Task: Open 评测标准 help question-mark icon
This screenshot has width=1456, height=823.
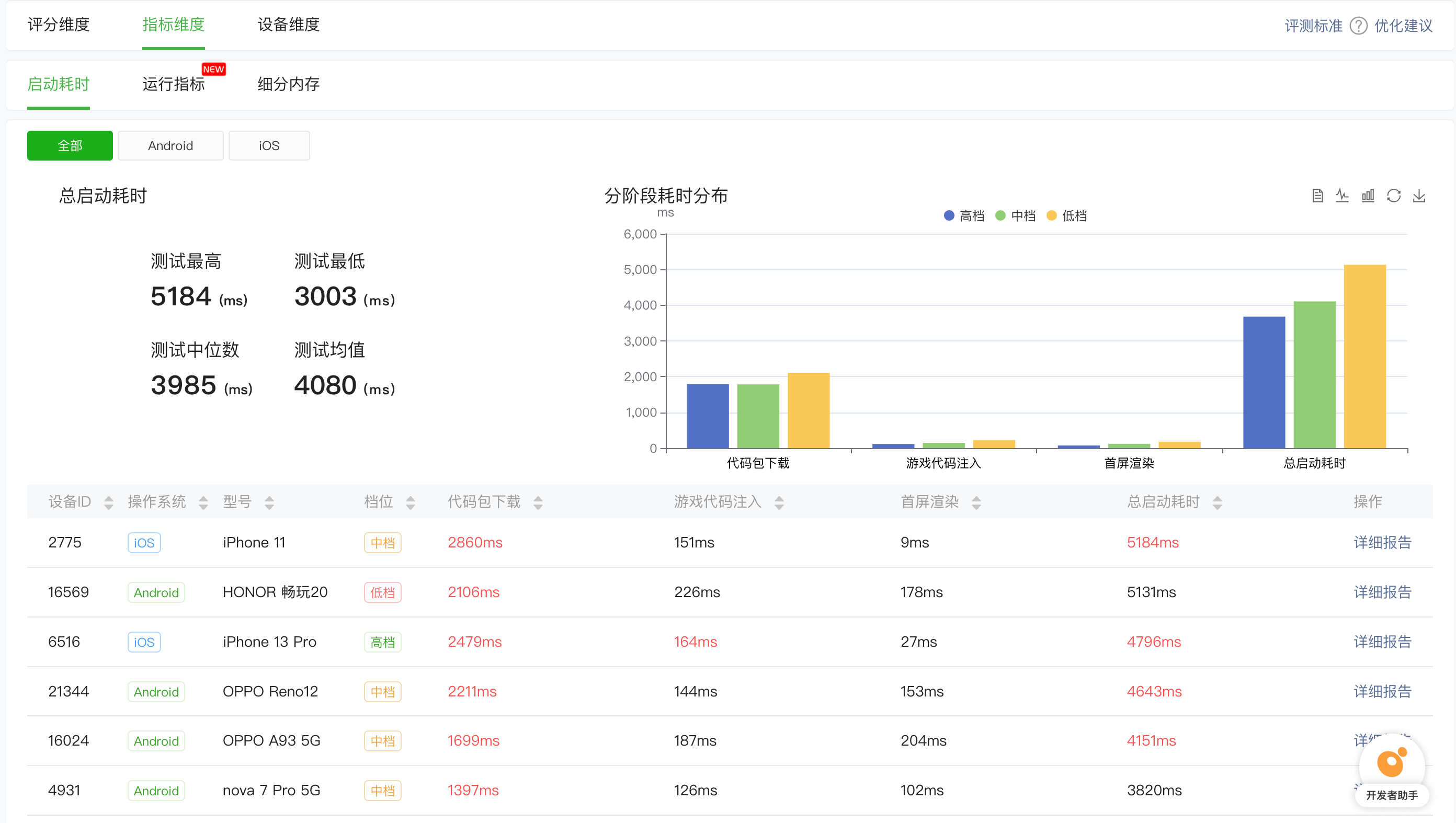Action: coord(1358,26)
